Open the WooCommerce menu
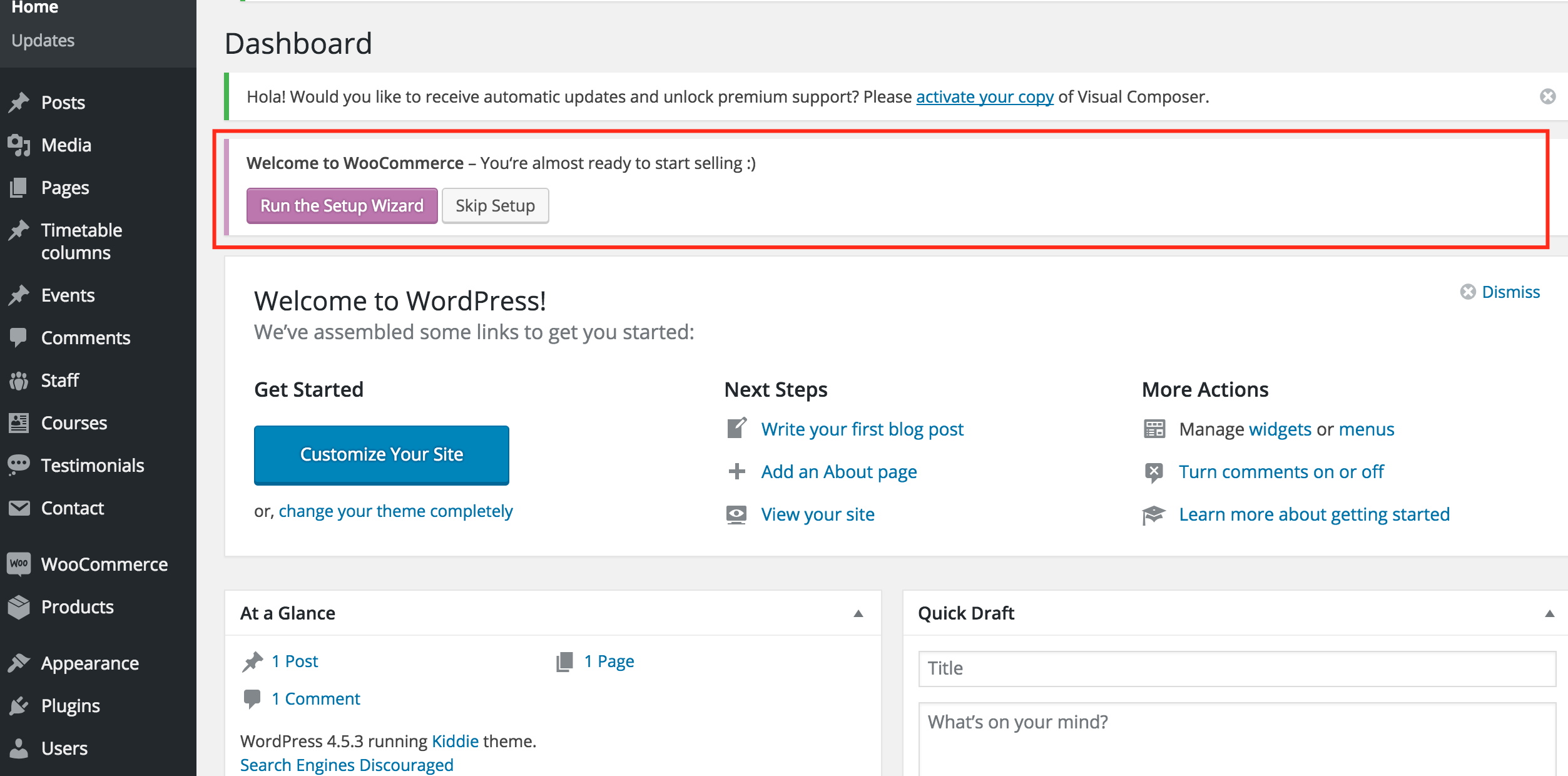This screenshot has width=1568, height=776. (x=104, y=564)
